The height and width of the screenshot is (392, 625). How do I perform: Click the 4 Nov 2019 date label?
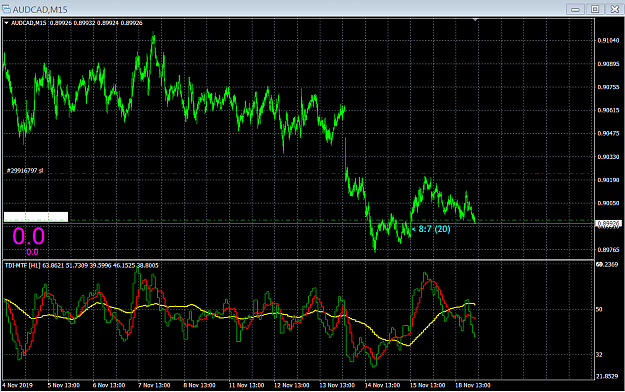coord(17,385)
